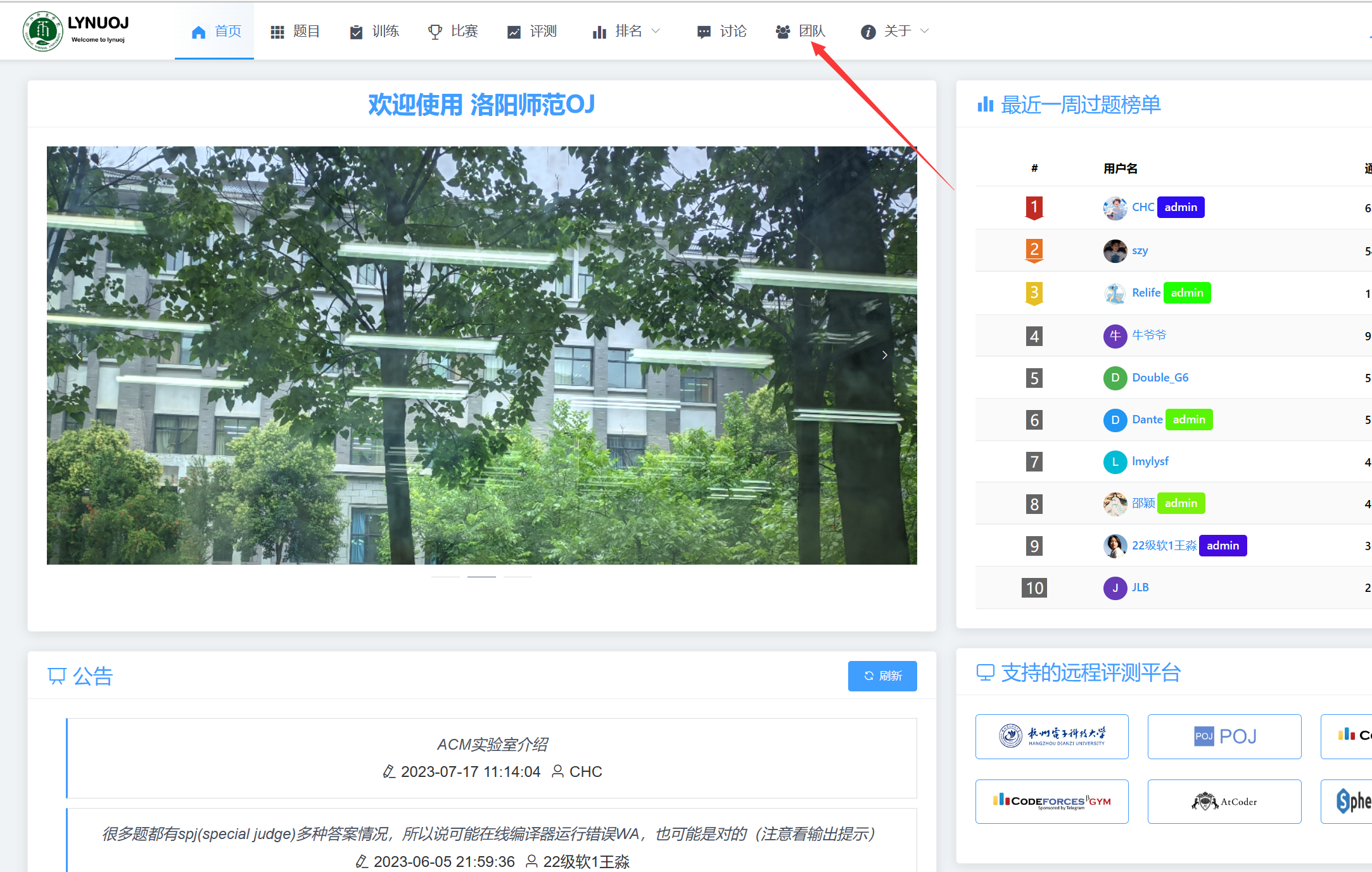Open the POJ remote judge card
This screenshot has height=872, width=1372.
point(1224,736)
